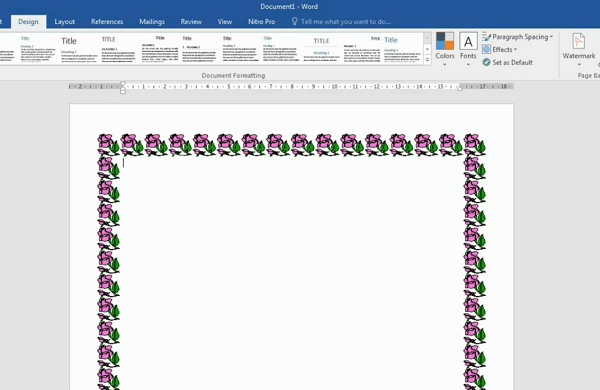This screenshot has width=600, height=390.
Task: Click the style gallery next-row arrow
Action: pos(427,49)
